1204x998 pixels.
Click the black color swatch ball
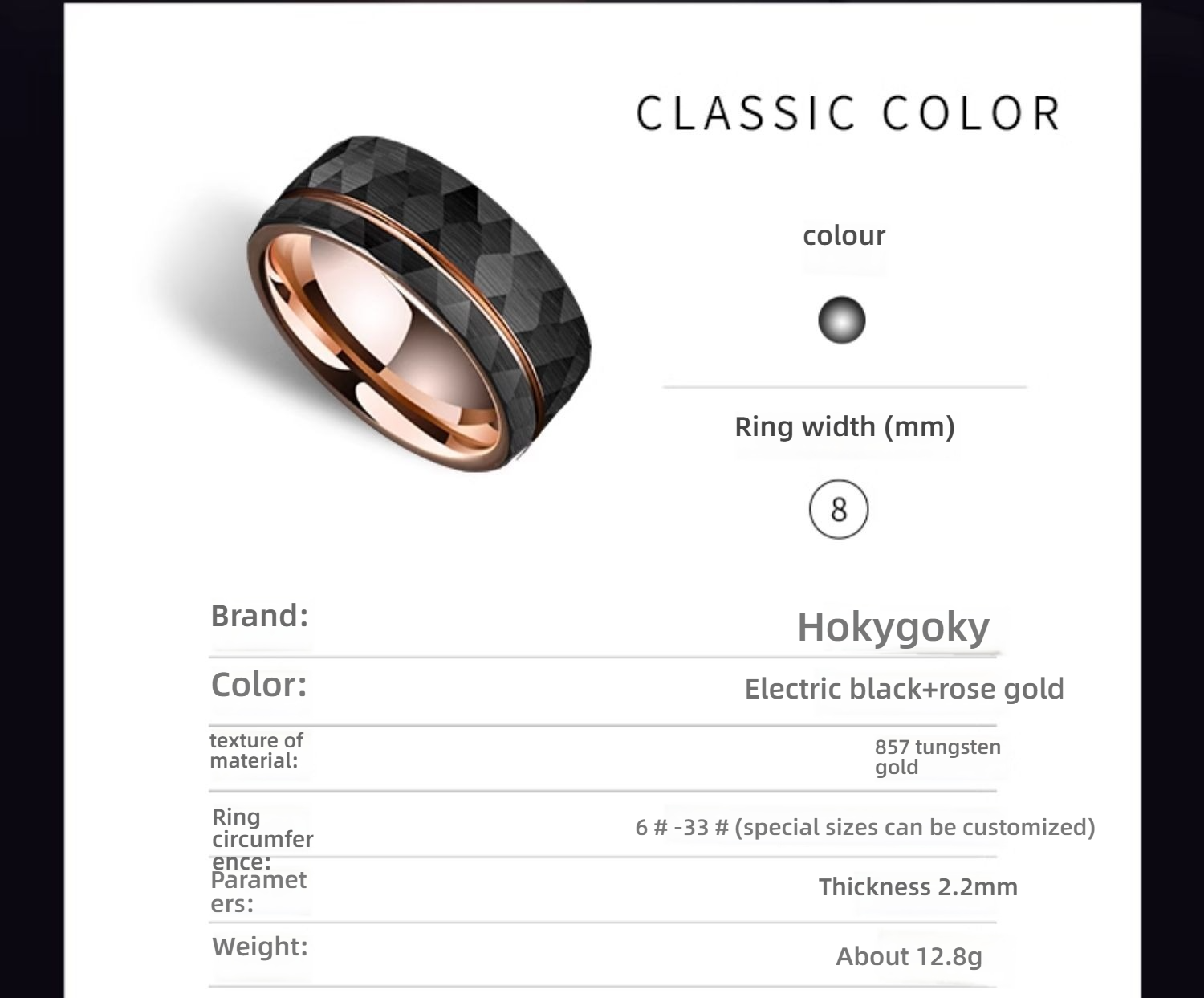coord(841,320)
